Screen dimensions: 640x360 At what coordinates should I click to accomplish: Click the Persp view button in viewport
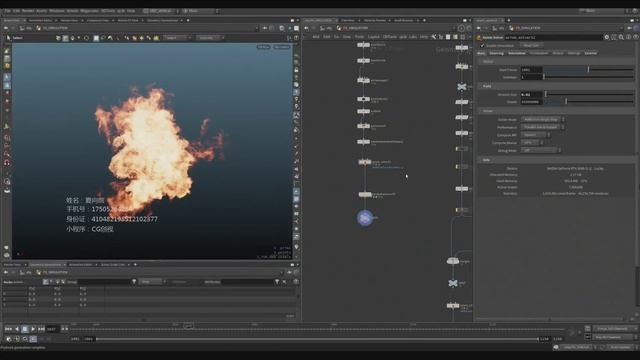(x=263, y=47)
